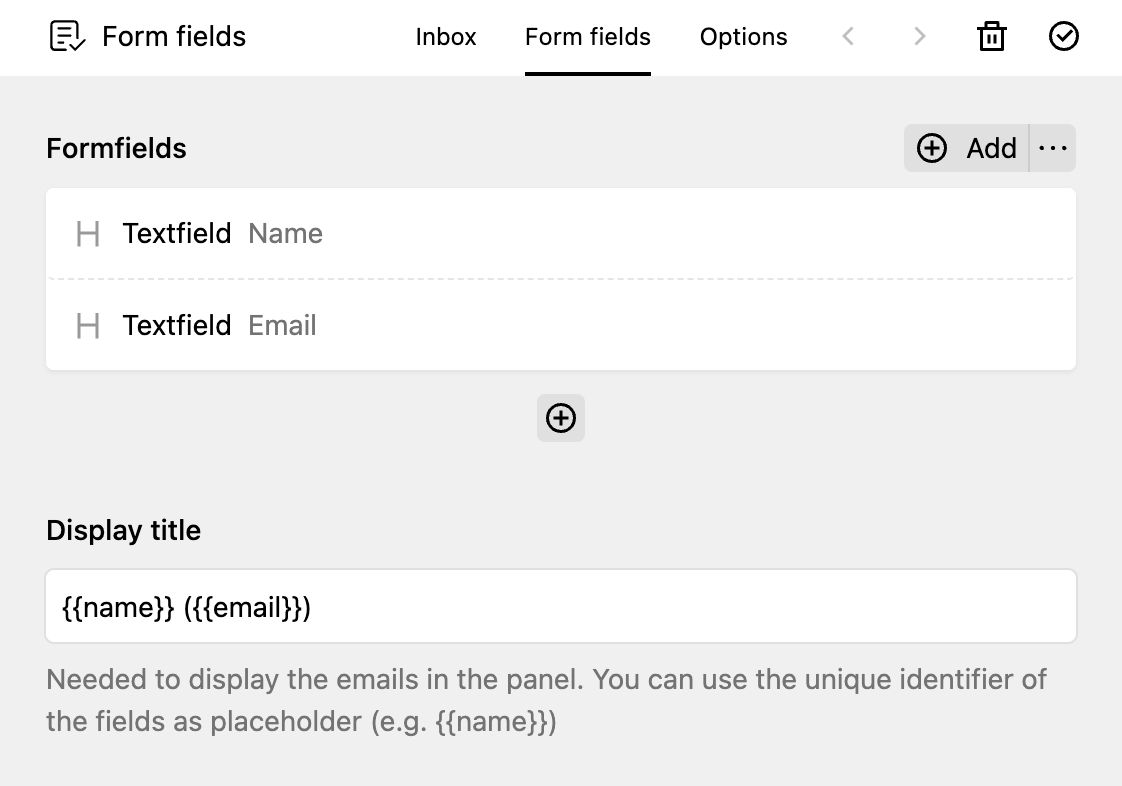Open the three-dot options menu next to Add
The width and height of the screenshot is (1122, 786).
tap(1053, 147)
